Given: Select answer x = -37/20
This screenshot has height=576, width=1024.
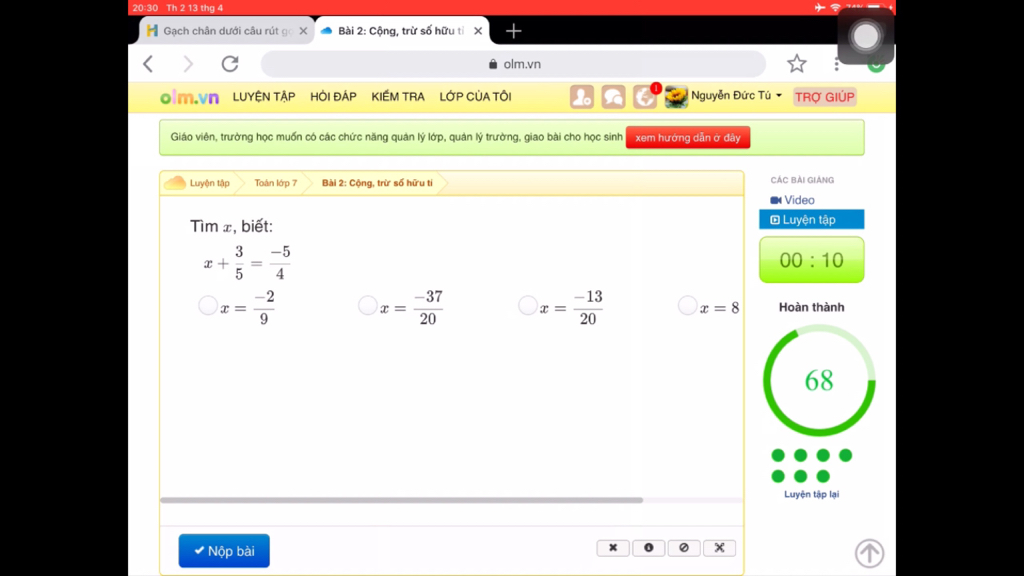Looking at the screenshot, I should (368, 305).
